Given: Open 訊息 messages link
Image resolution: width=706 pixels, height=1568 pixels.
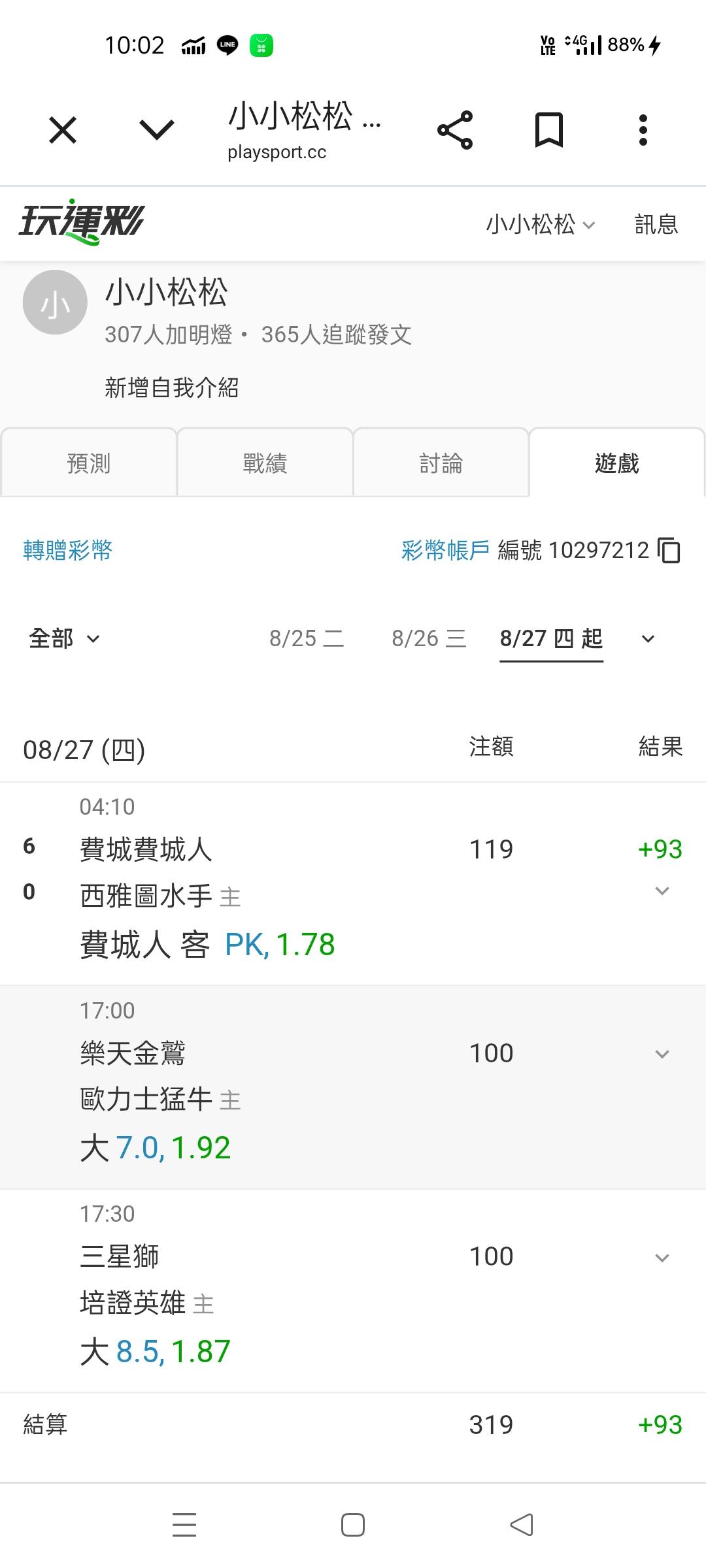Looking at the screenshot, I should (656, 224).
